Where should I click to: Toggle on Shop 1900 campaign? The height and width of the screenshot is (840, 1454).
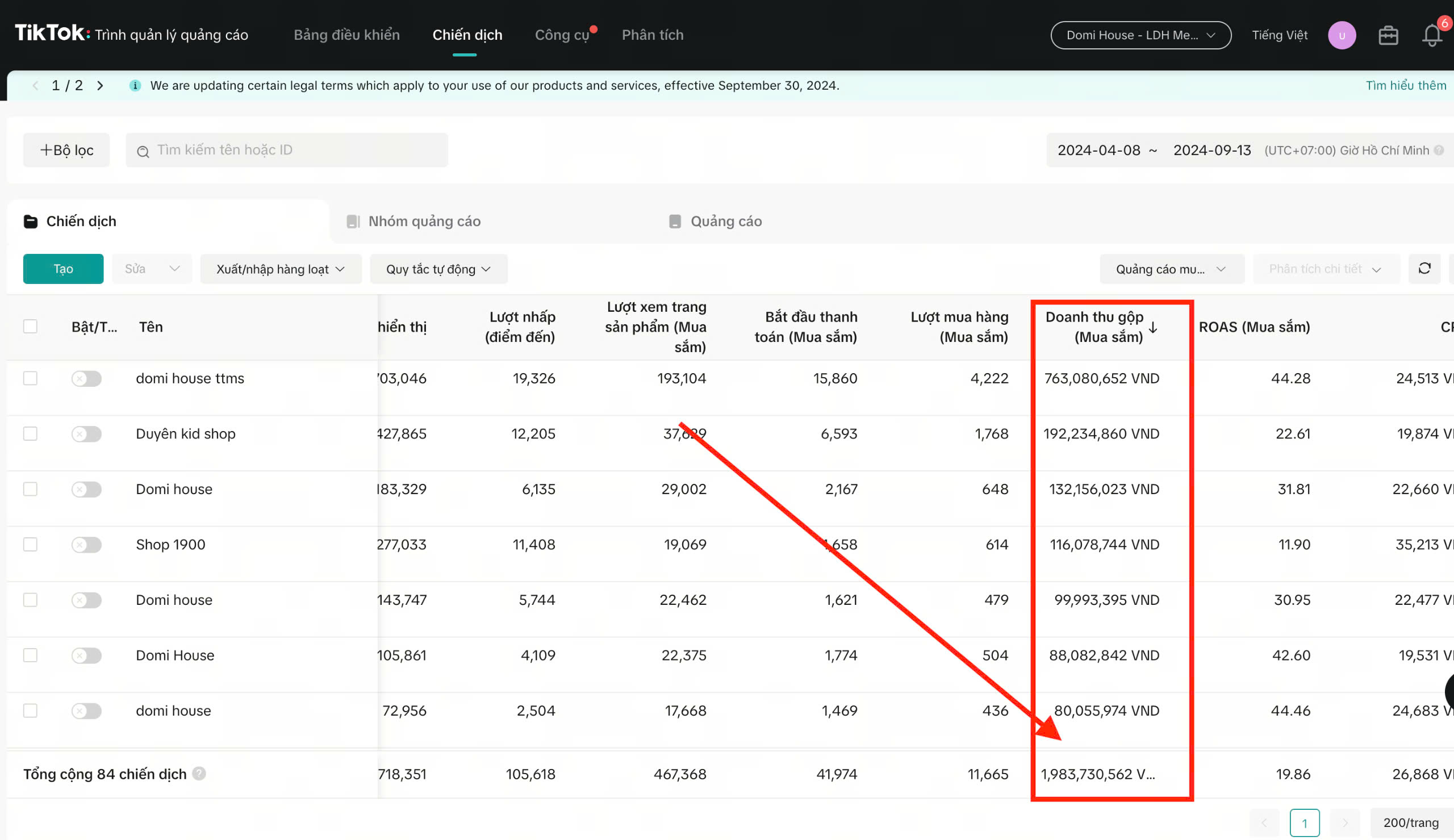pos(86,545)
